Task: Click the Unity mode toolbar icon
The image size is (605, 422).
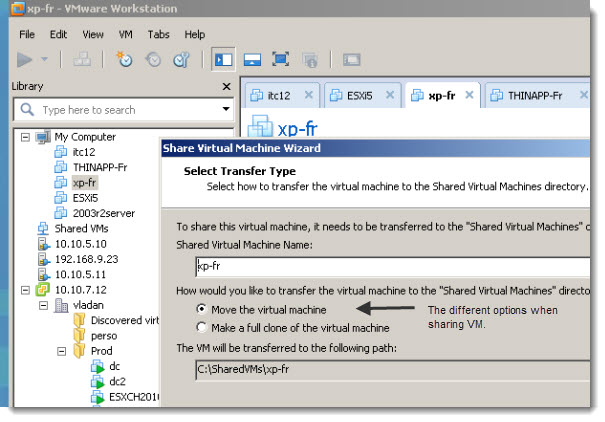Action: pyautogui.click(x=310, y=60)
